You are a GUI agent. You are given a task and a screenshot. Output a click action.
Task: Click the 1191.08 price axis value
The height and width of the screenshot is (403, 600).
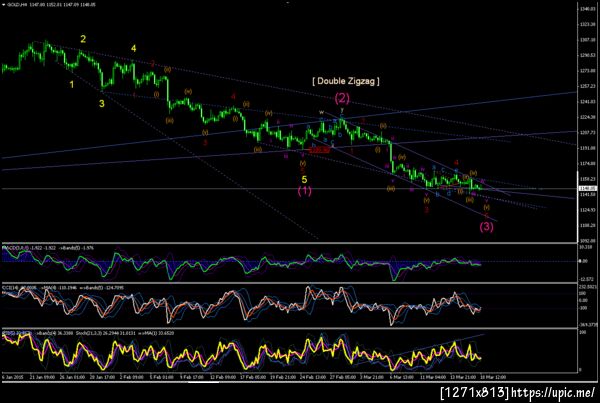(x=587, y=148)
